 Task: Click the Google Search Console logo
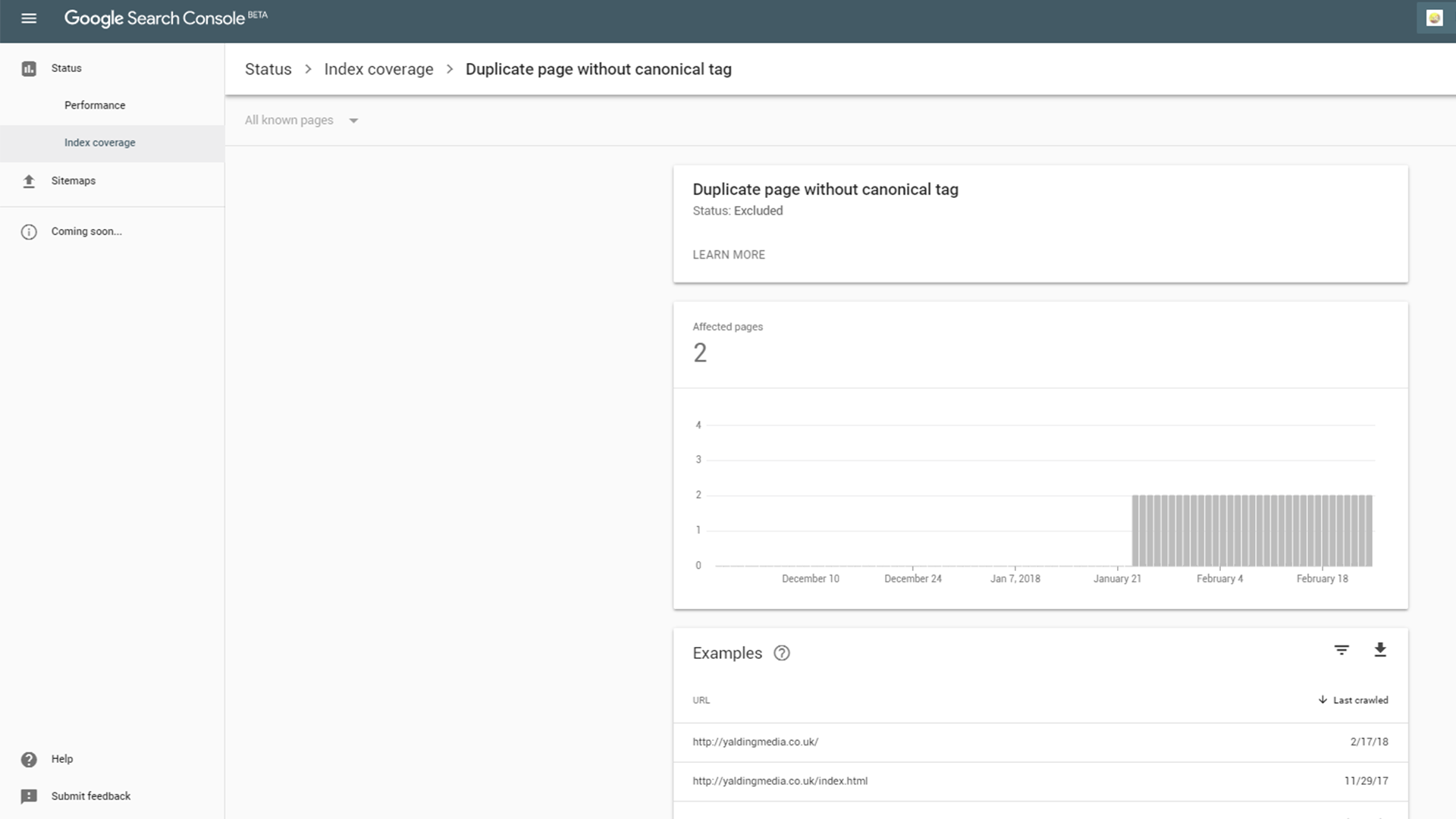[165, 18]
